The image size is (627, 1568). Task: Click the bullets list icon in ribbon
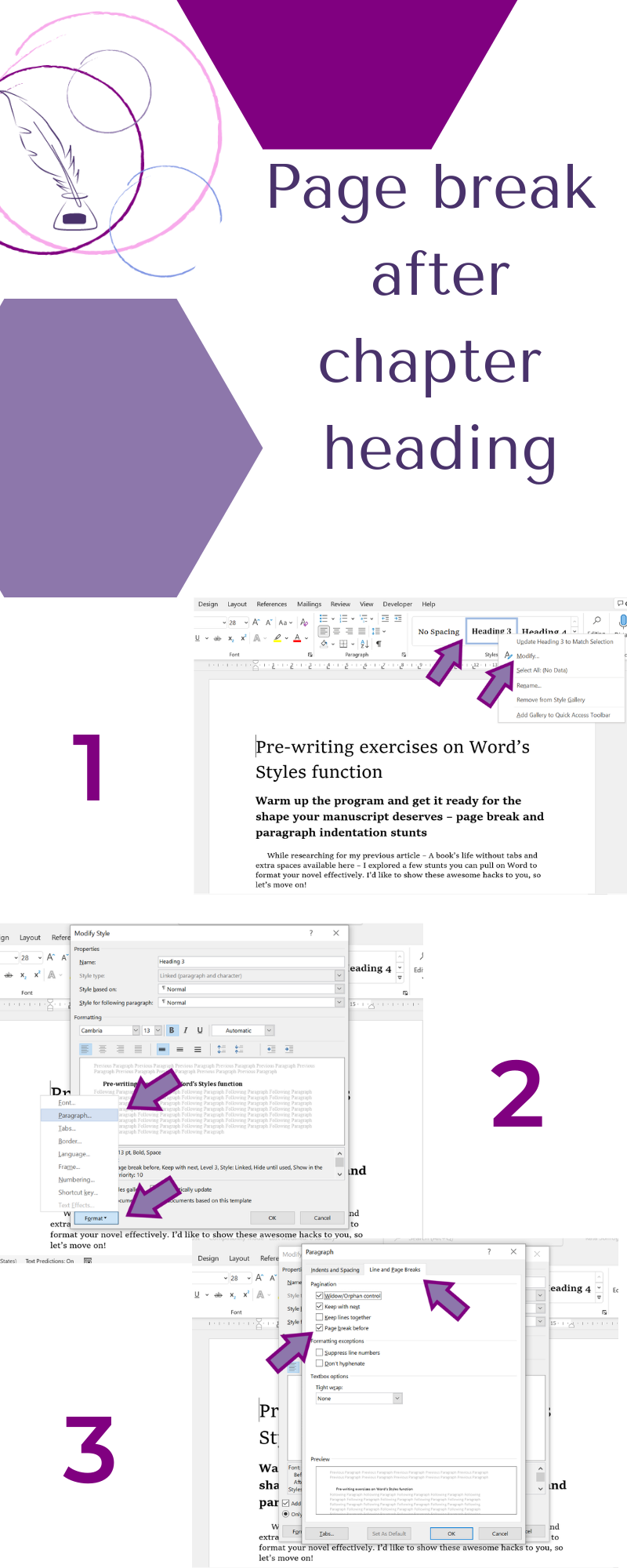[323, 619]
